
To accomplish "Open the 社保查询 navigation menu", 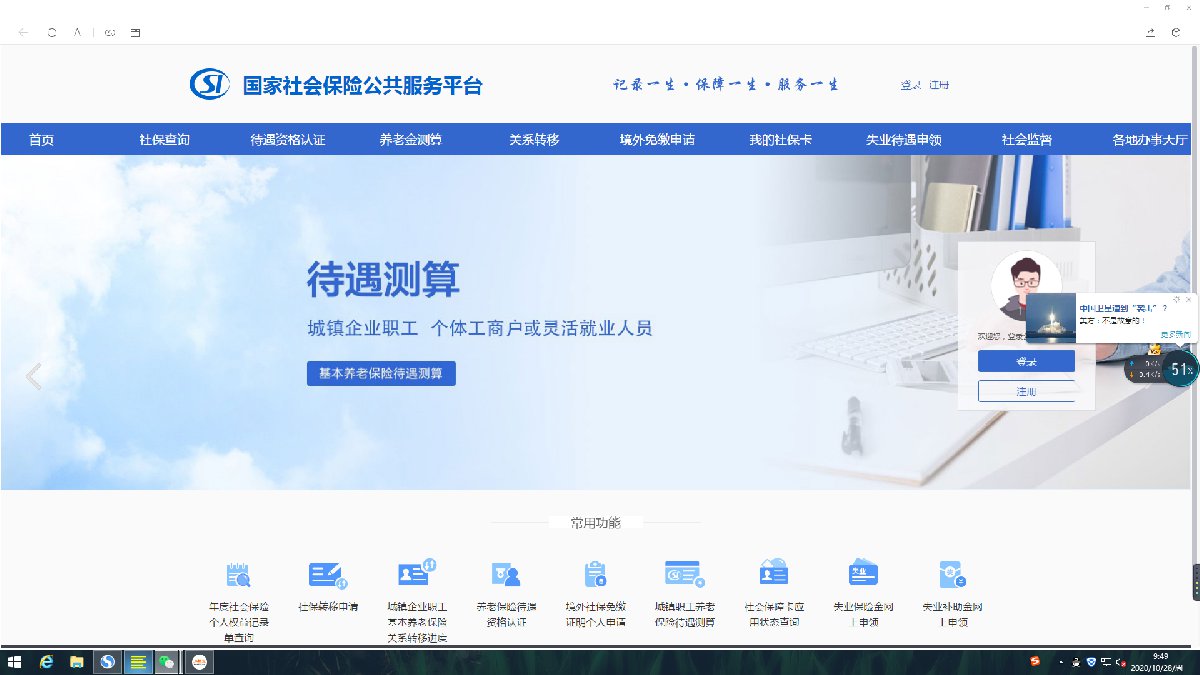I will 164,140.
